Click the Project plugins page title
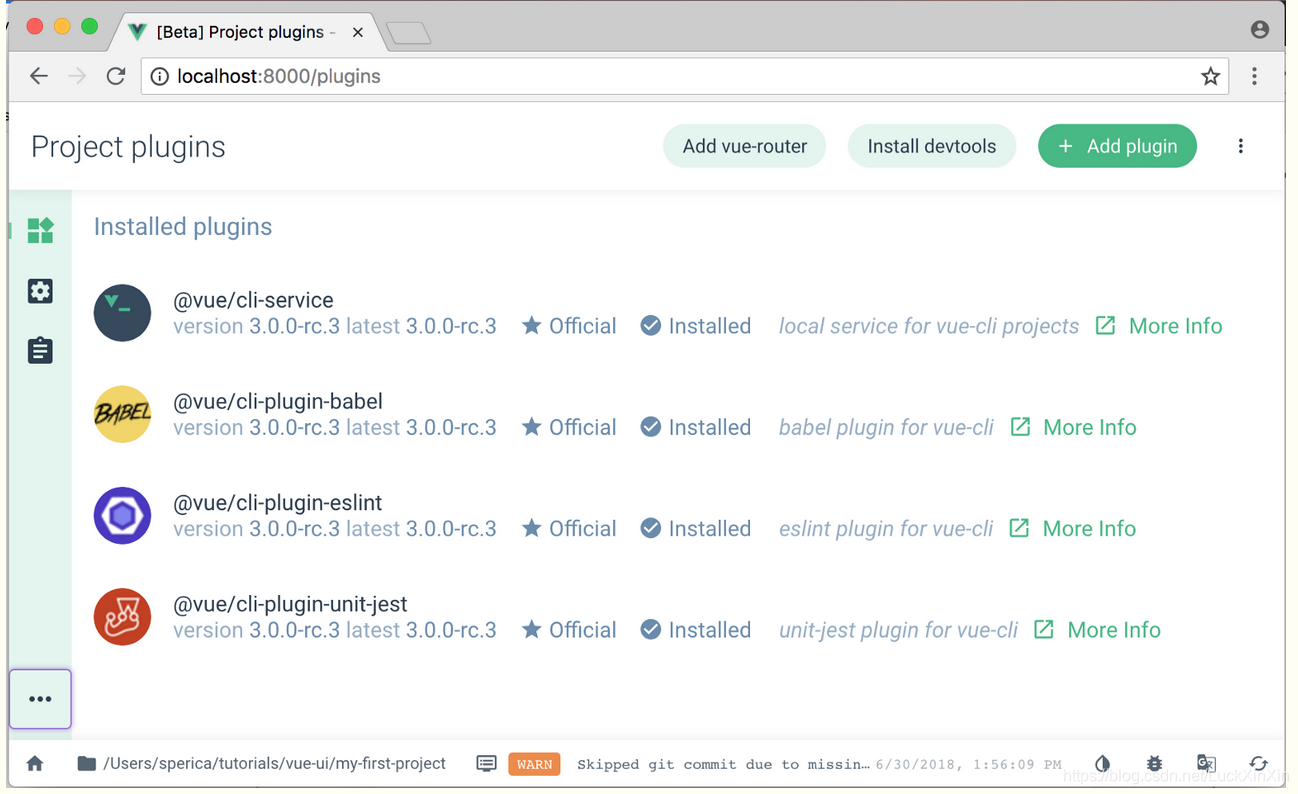The height and width of the screenshot is (794, 1298). 128,147
